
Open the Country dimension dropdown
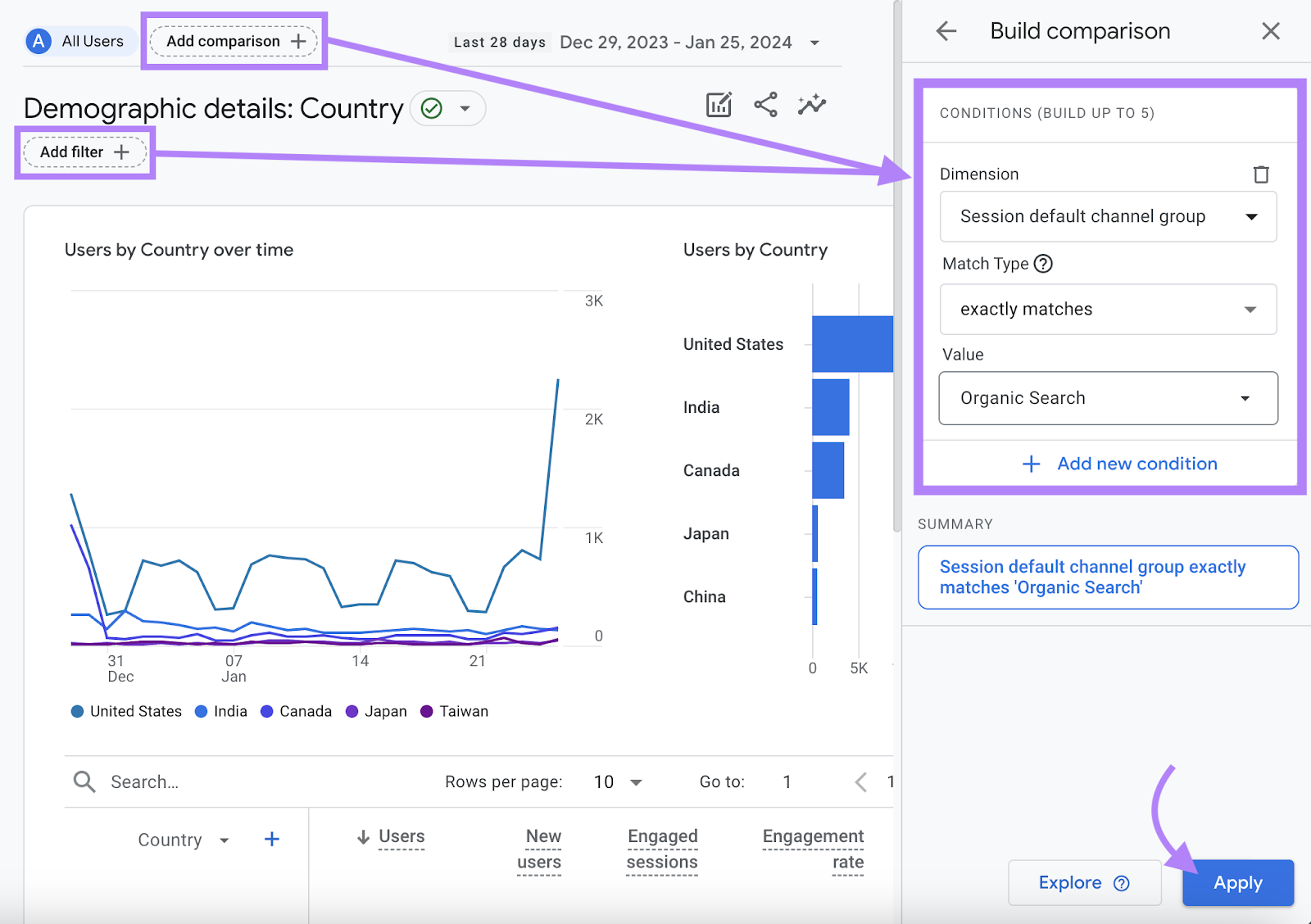(x=184, y=840)
